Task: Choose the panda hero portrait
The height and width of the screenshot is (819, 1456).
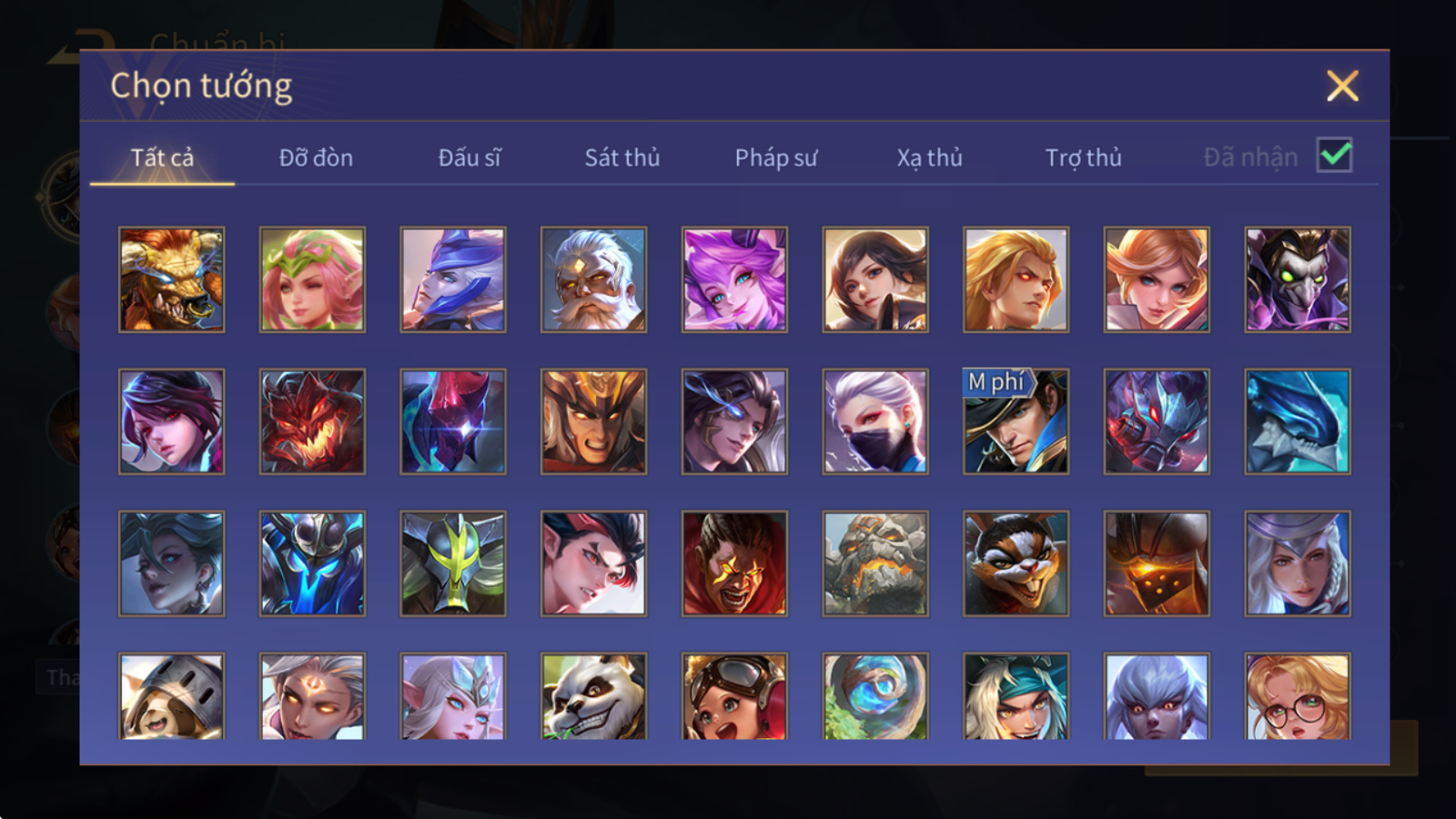Action: (593, 696)
